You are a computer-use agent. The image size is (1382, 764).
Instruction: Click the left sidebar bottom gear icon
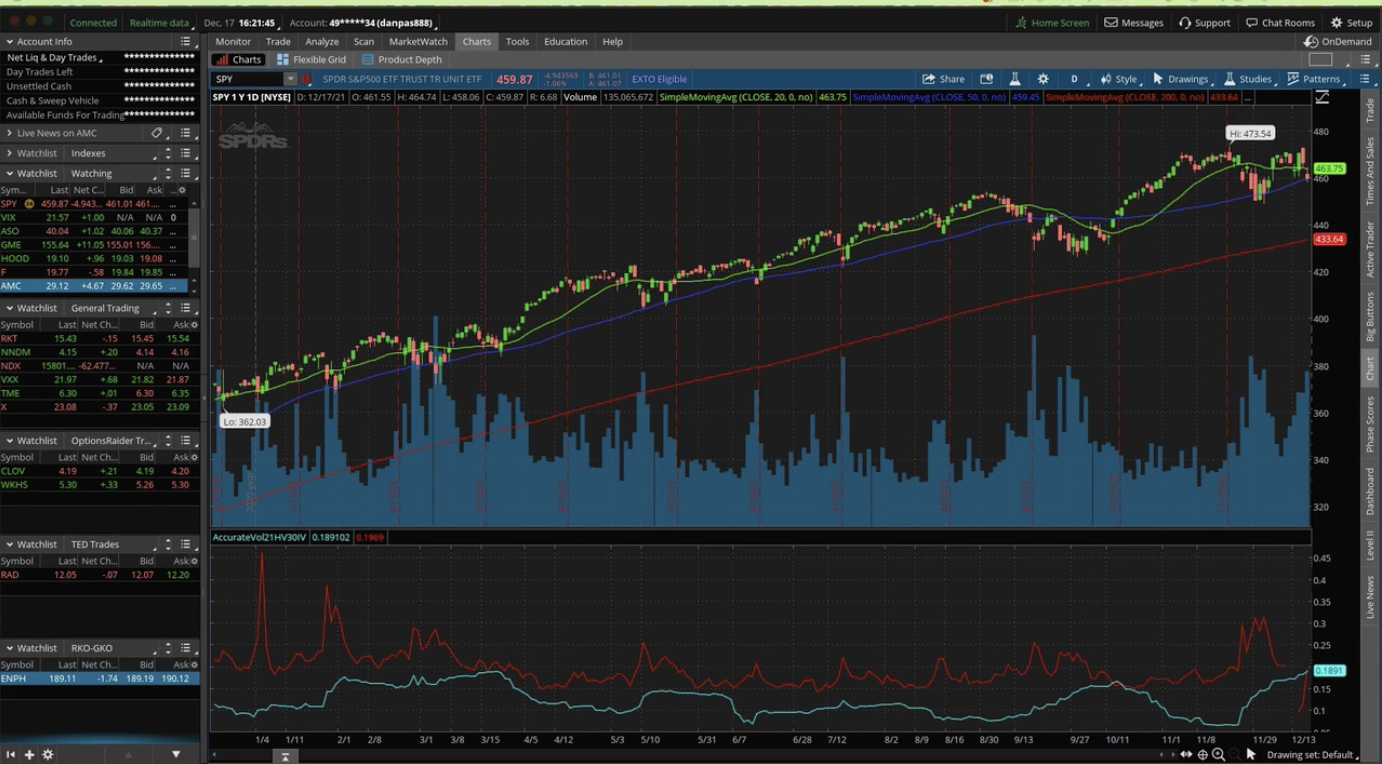pos(47,755)
